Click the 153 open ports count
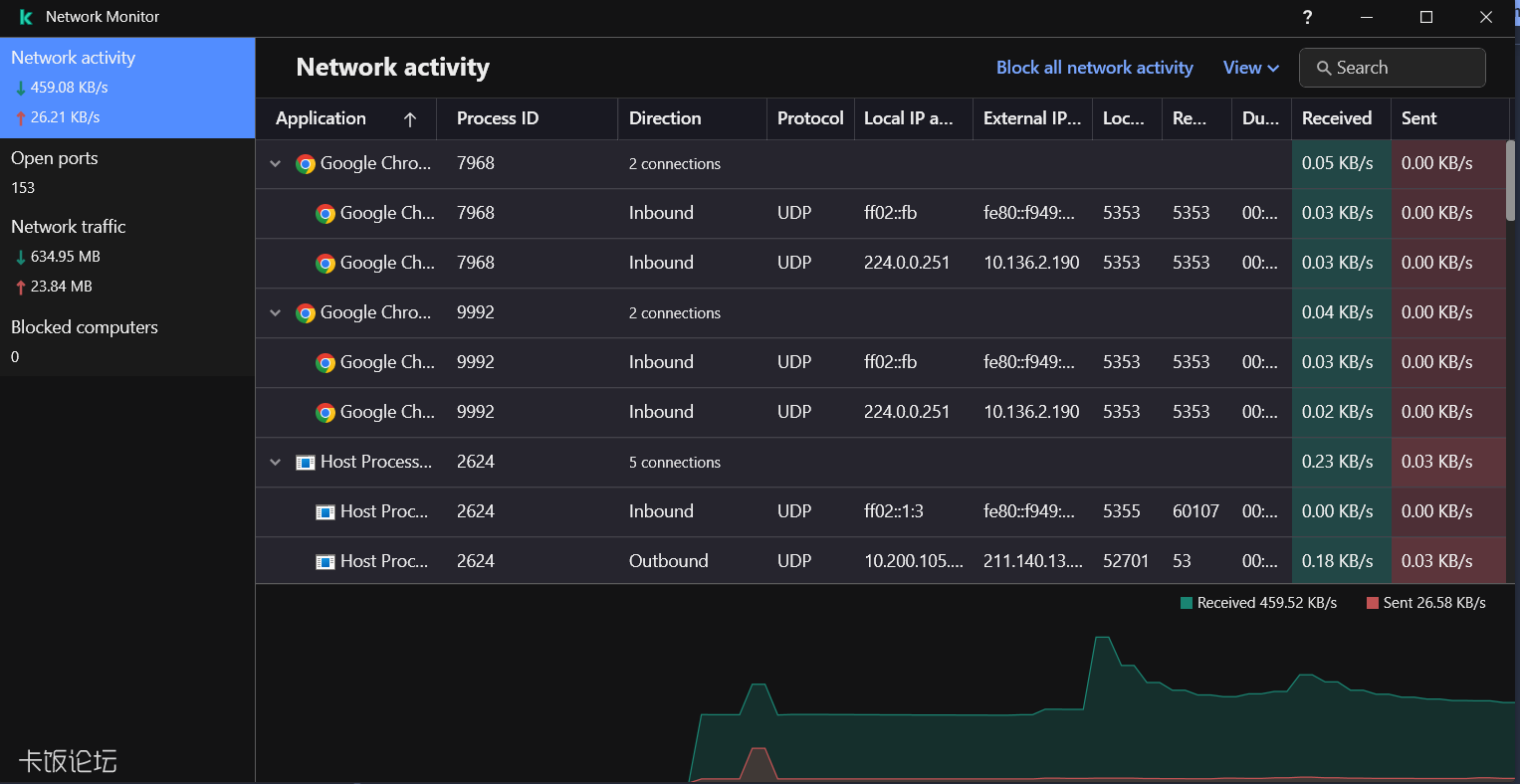The width and height of the screenshot is (1520, 784). 23,188
